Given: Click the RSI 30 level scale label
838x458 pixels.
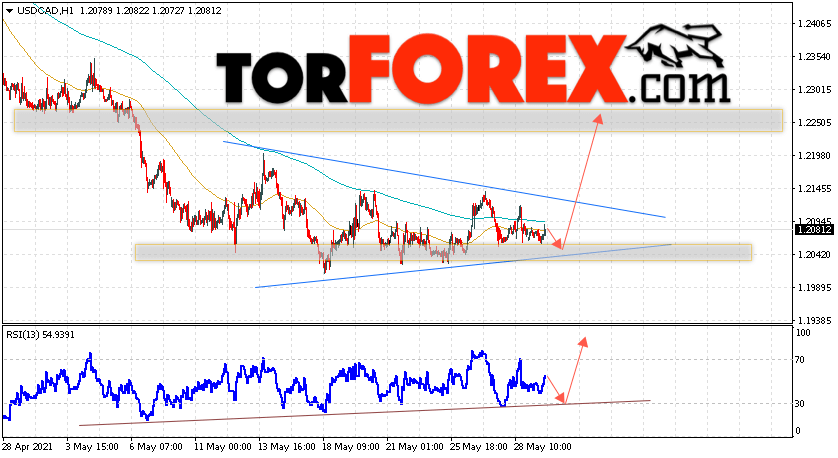Looking at the screenshot, I should pos(800,403).
